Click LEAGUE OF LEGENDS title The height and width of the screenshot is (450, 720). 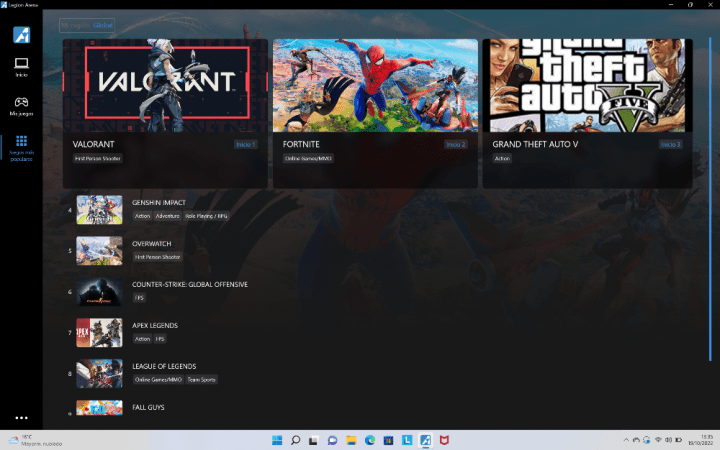(164, 366)
